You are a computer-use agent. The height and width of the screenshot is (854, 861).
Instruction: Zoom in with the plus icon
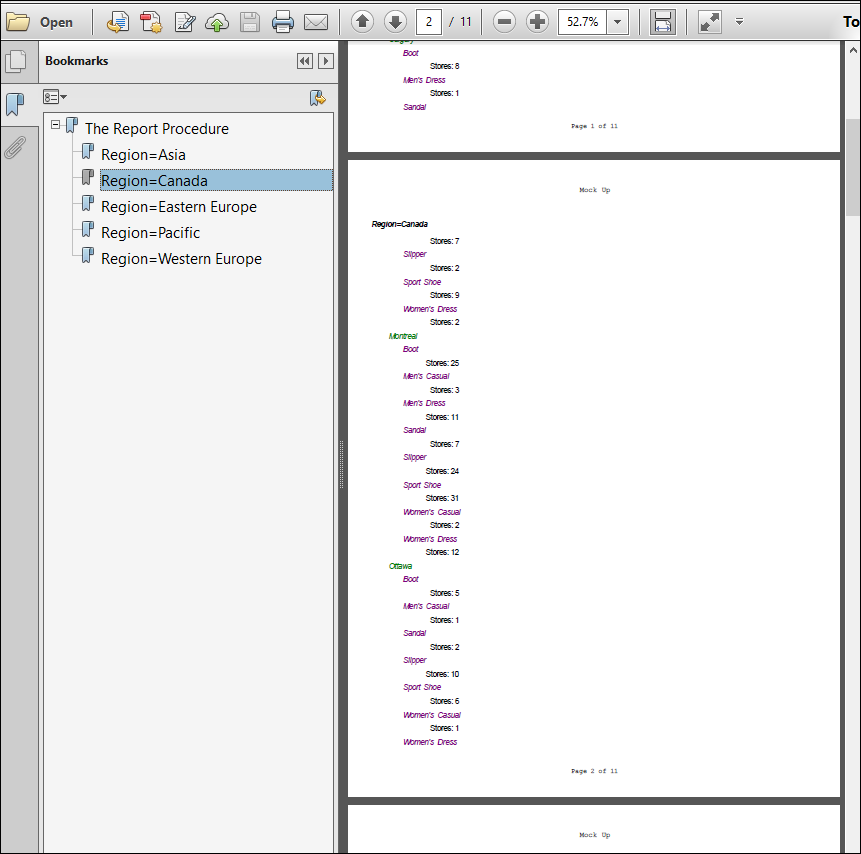[537, 21]
